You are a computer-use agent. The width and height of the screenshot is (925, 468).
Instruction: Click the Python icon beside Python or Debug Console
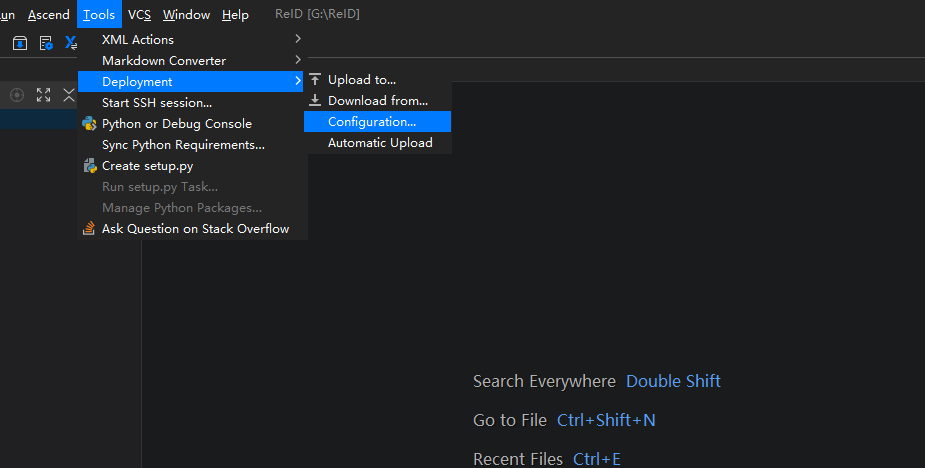pyautogui.click(x=89, y=124)
